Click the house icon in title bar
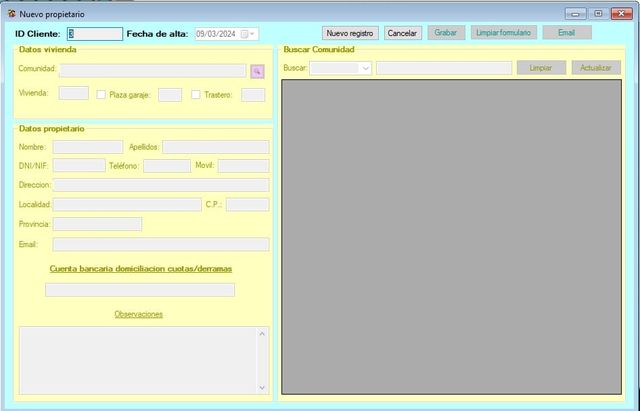This screenshot has width=640, height=411. point(12,13)
